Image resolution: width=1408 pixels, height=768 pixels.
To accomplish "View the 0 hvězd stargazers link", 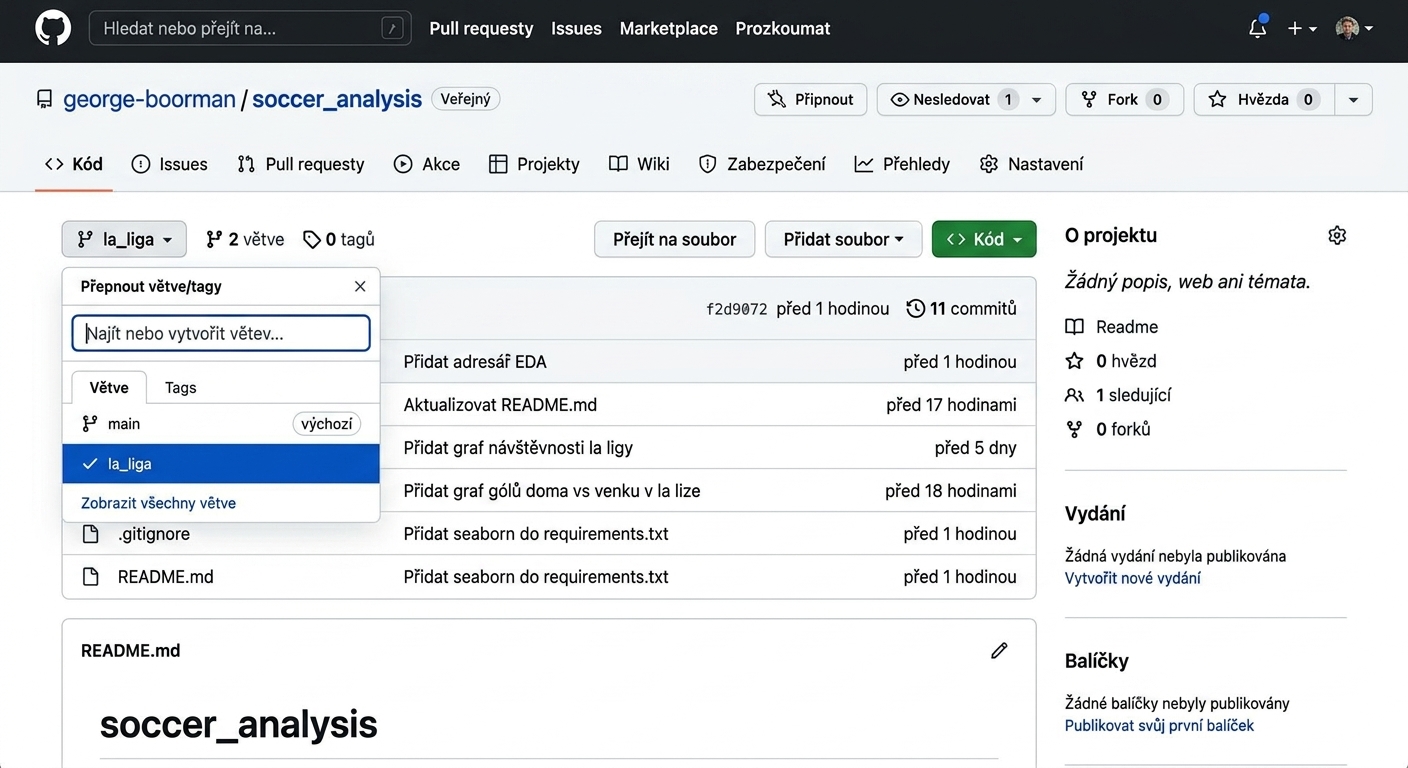I will [1111, 361].
